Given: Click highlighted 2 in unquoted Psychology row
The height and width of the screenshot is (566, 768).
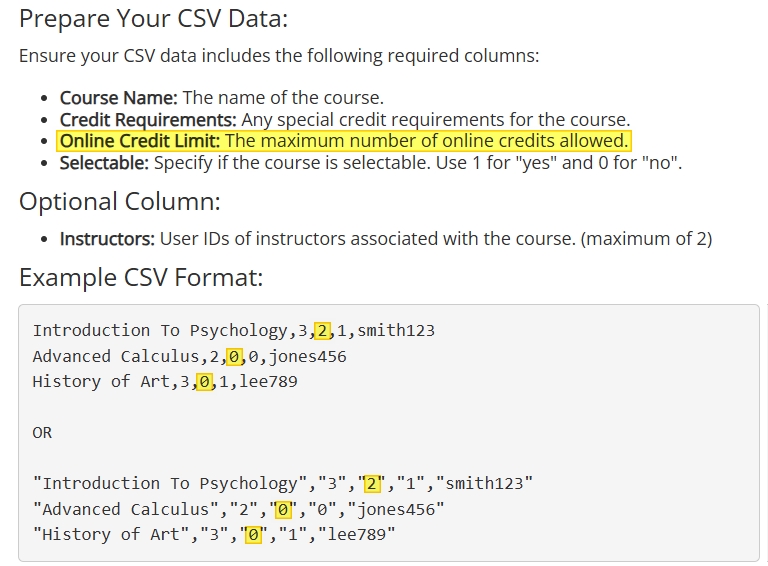Looking at the screenshot, I should pos(322,331).
